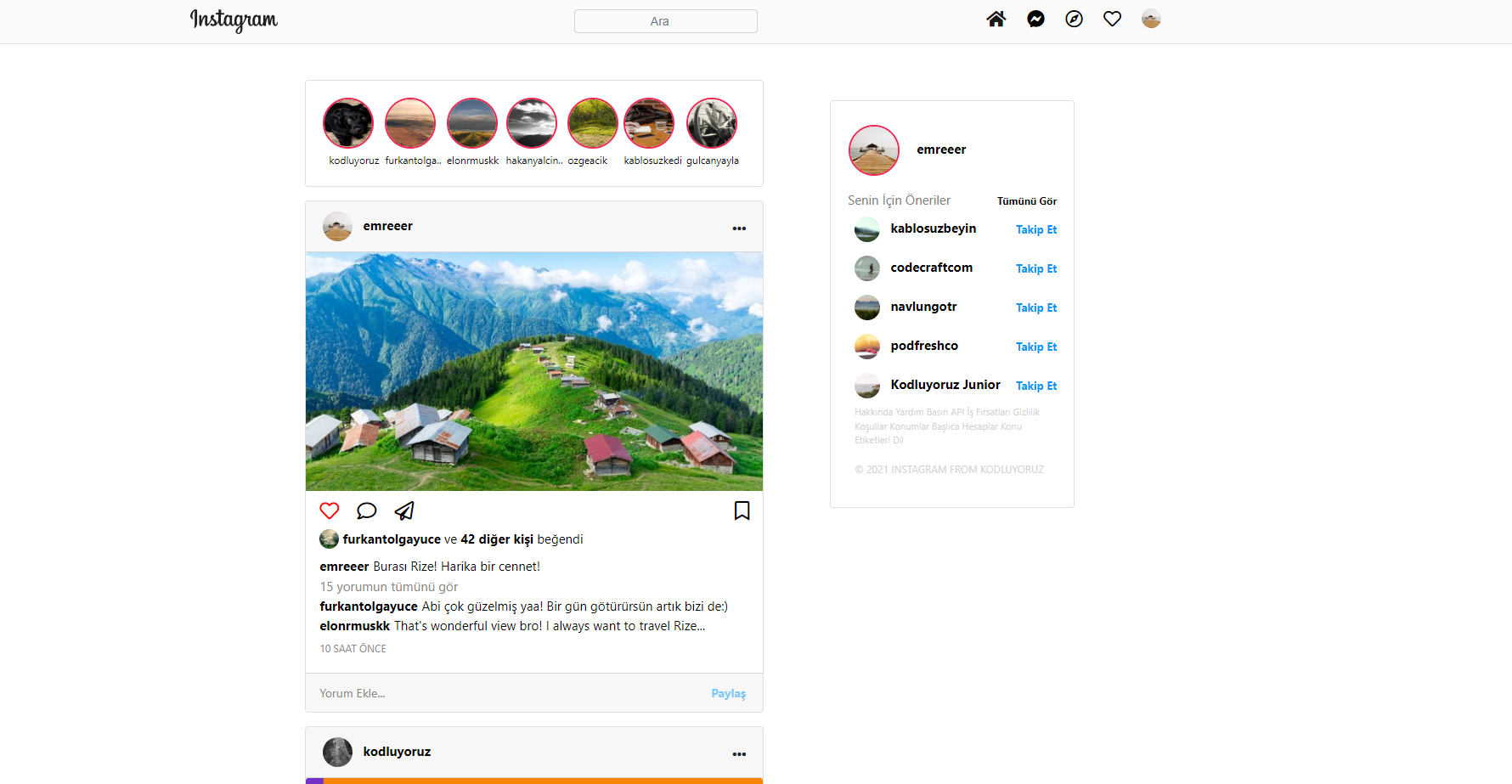Expand all comments via '15 yorumun tümünü gör'
This screenshot has width=1512, height=784.
pyautogui.click(x=388, y=586)
